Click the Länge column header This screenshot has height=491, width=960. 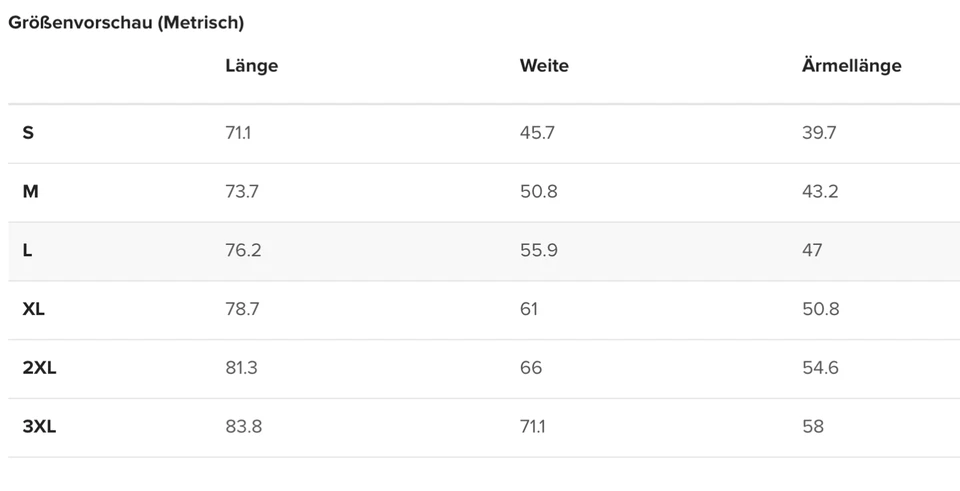251,66
